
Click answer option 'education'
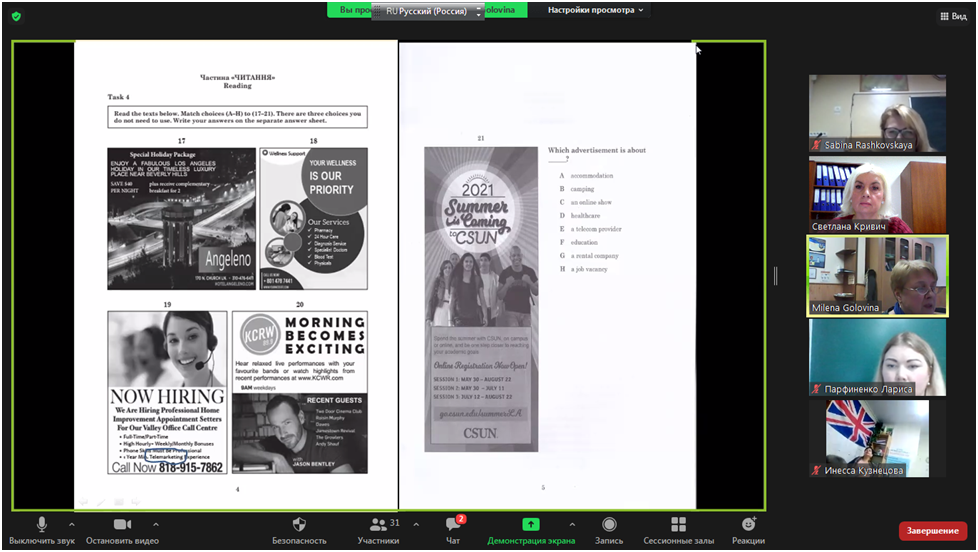(x=584, y=242)
